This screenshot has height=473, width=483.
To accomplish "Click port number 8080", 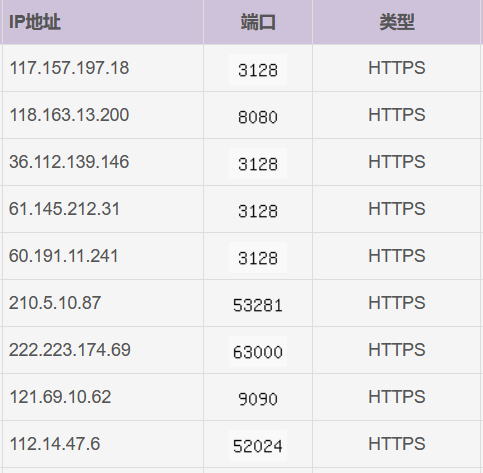I will coord(258,117).
